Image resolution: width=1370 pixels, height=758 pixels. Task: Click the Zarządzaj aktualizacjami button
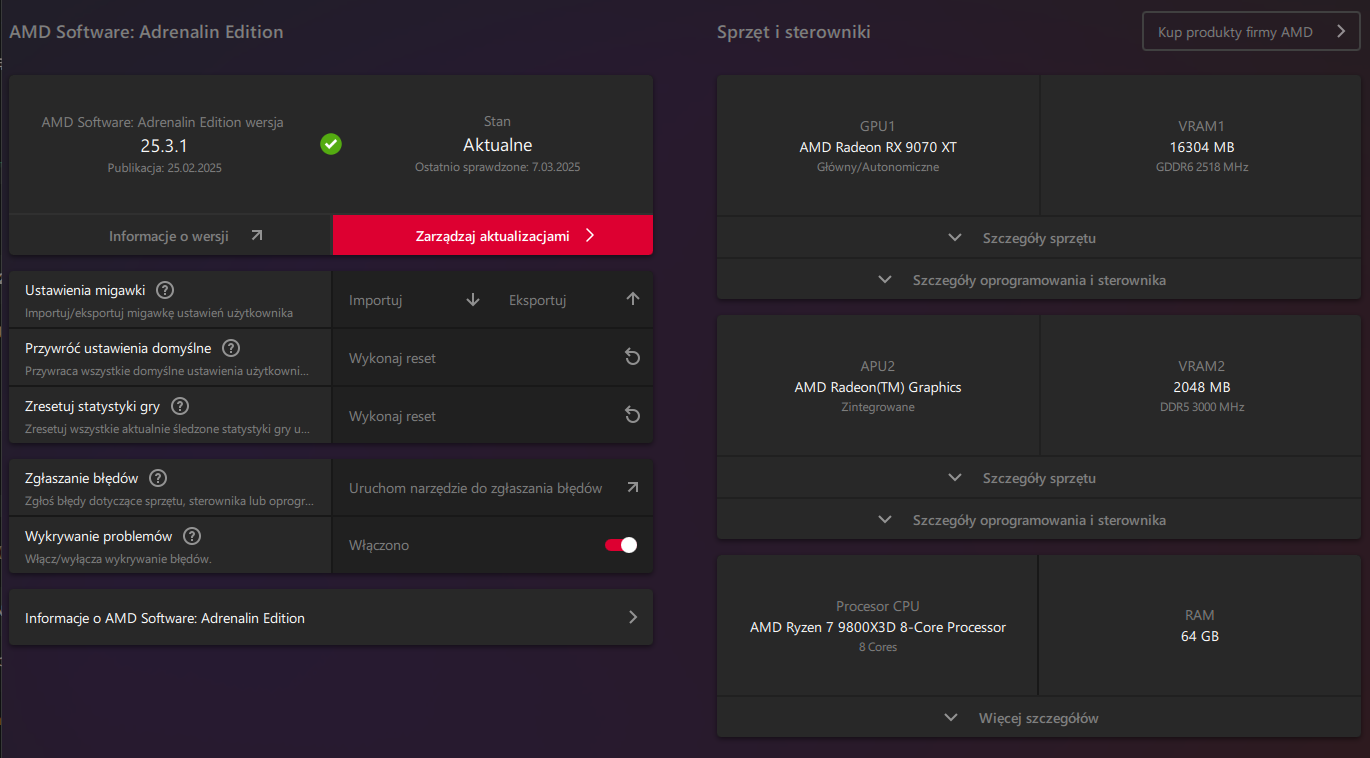point(493,236)
